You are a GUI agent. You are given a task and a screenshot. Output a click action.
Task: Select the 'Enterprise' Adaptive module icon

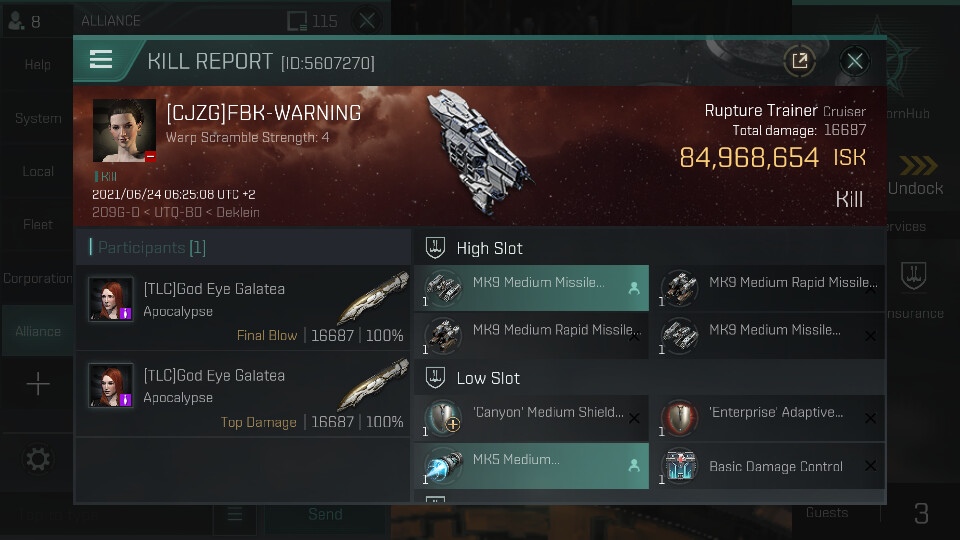680,418
